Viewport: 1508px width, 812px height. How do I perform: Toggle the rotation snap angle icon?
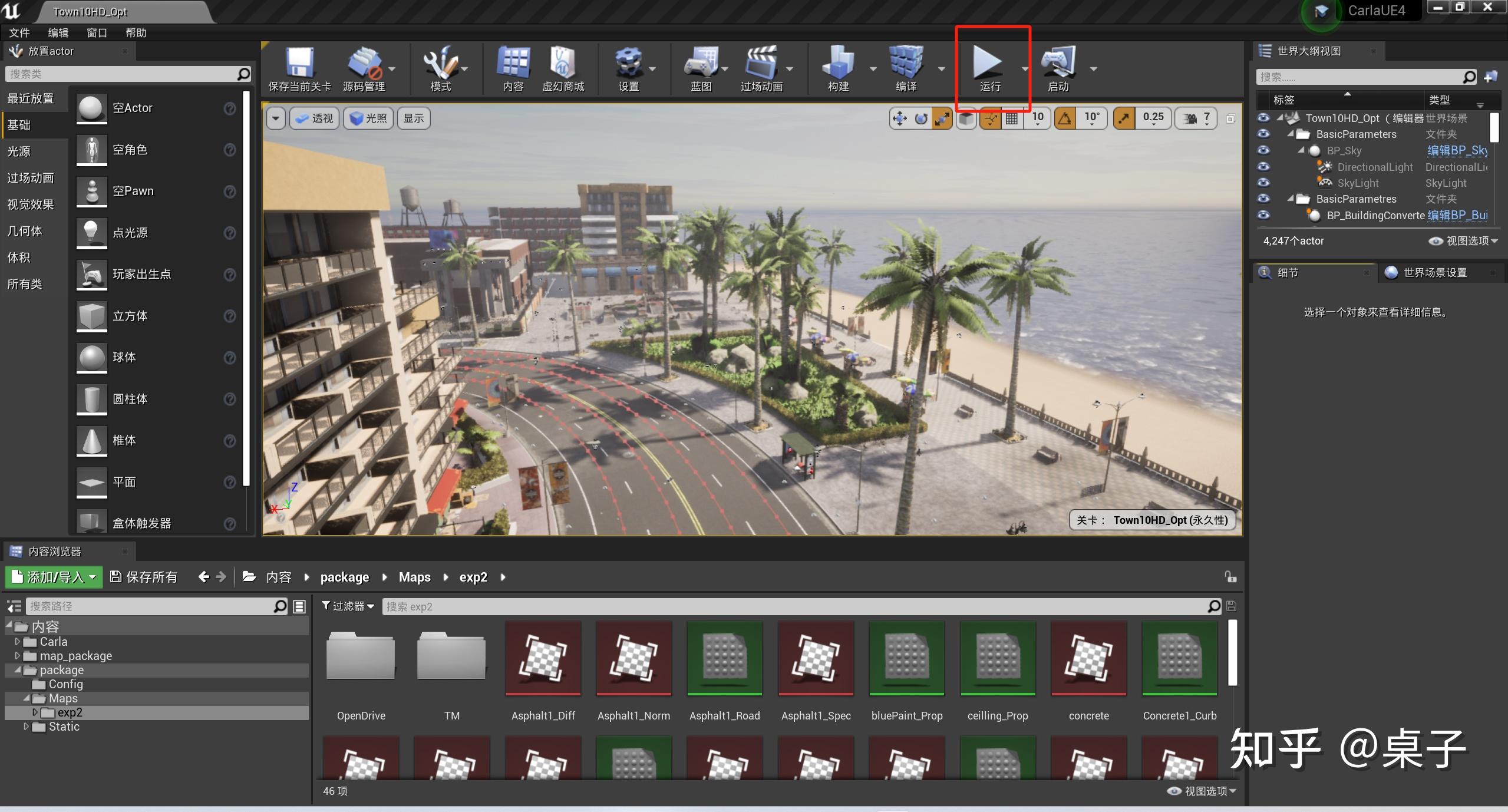(1065, 118)
